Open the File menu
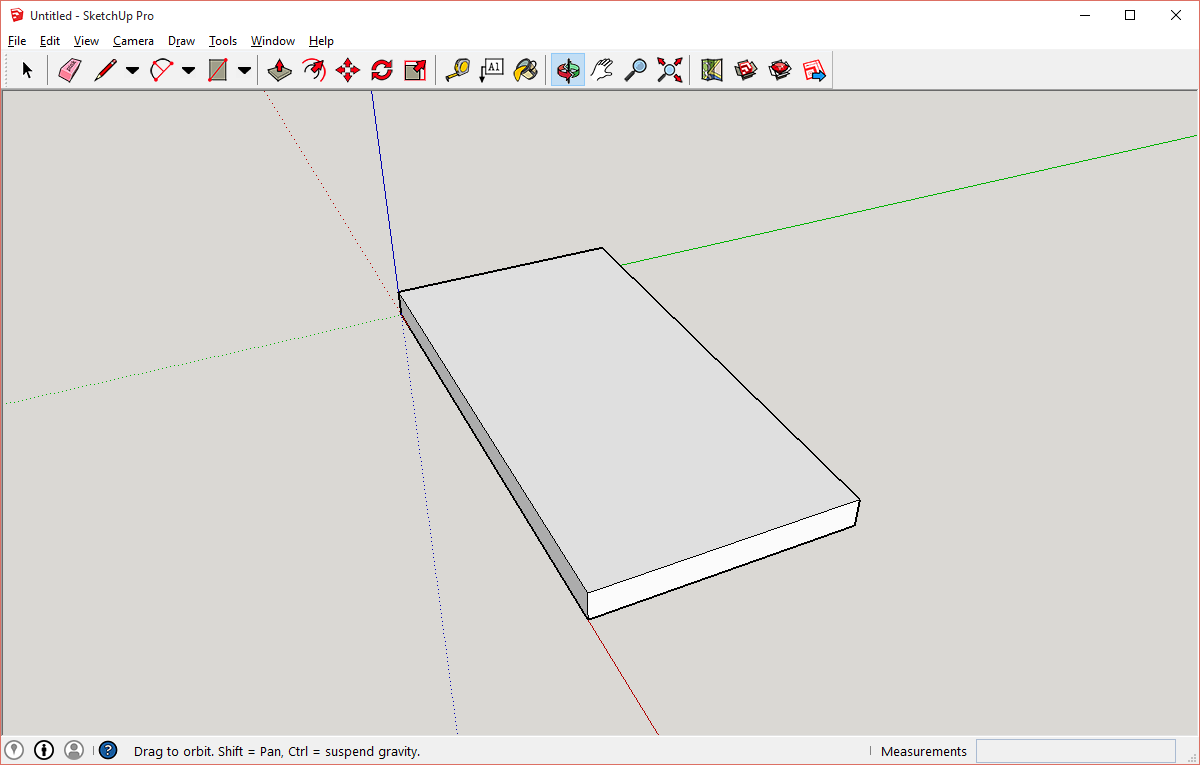Viewport: 1200px width, 765px height. pos(17,41)
